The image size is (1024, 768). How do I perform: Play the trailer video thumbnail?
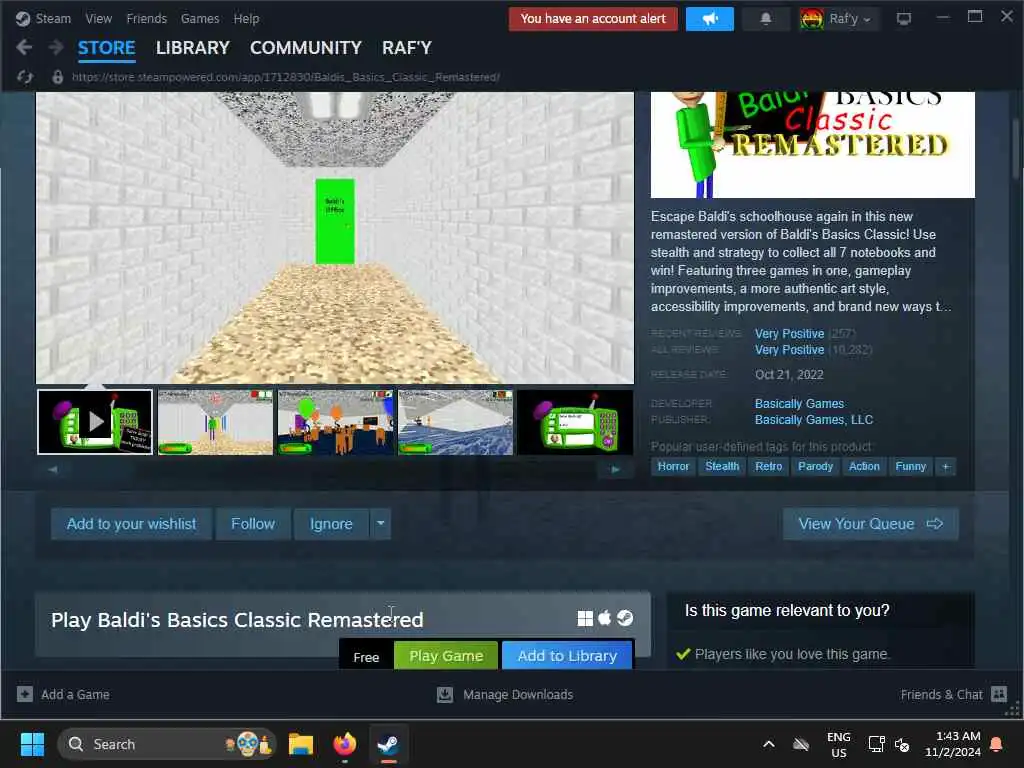click(x=95, y=422)
